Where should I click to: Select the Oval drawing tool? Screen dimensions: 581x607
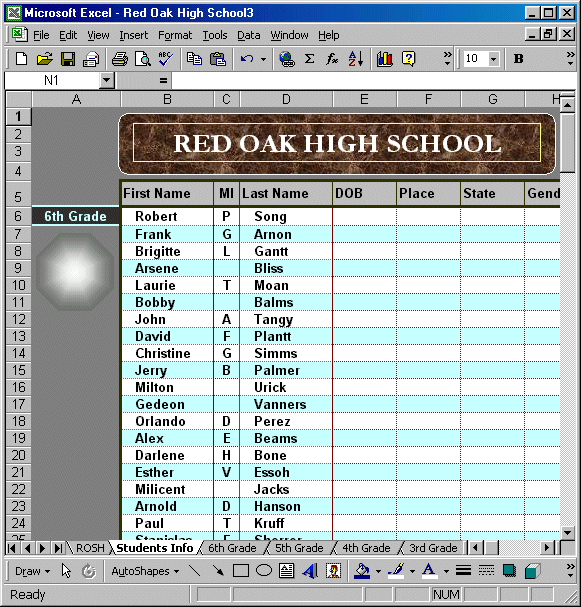[x=264, y=571]
